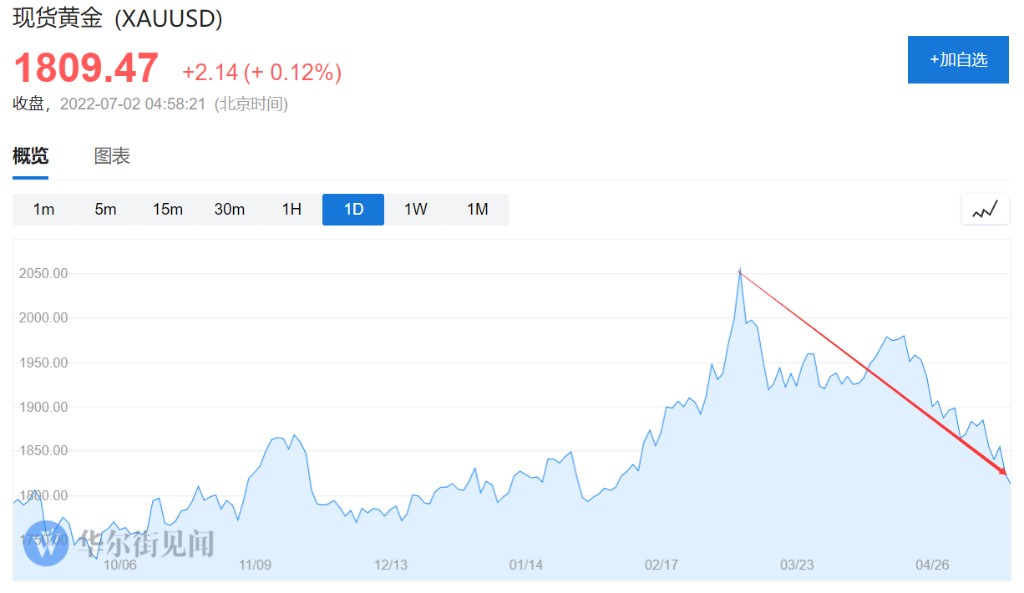Viewport: 1024px width, 593px height.
Task: Click the 1809.47 current price
Action: pos(86,68)
